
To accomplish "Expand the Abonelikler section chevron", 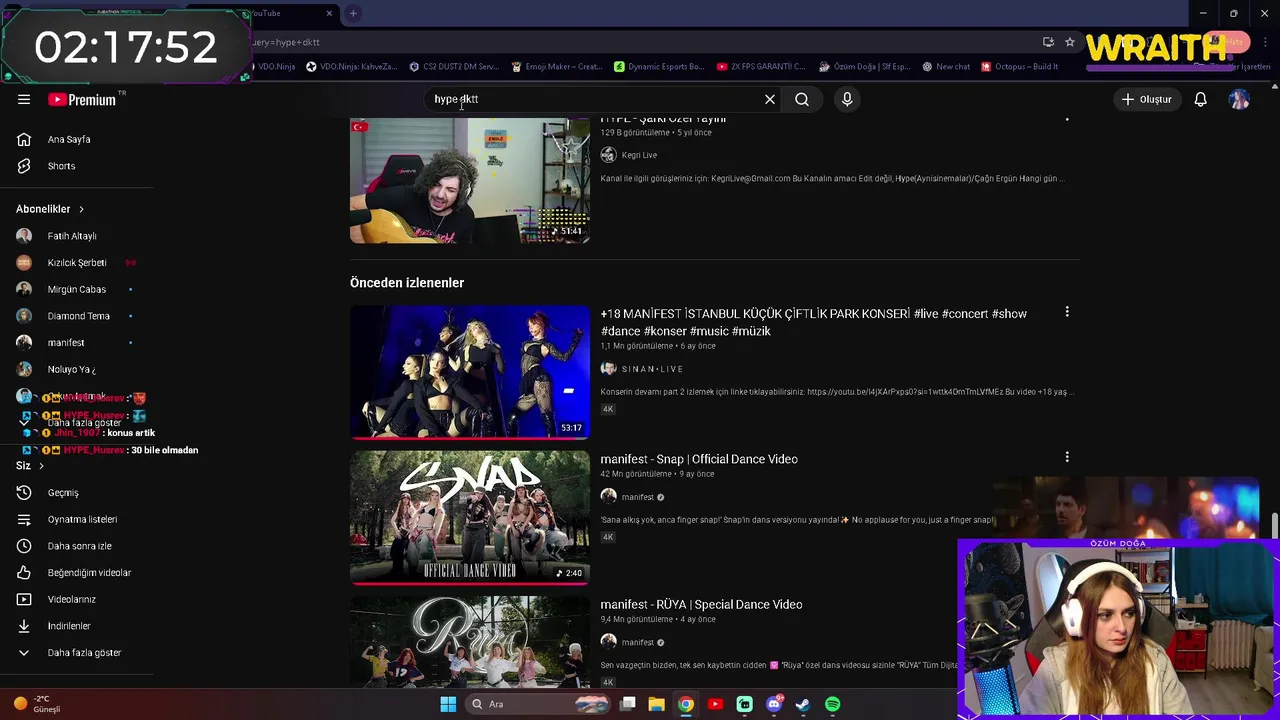I will pos(81,209).
